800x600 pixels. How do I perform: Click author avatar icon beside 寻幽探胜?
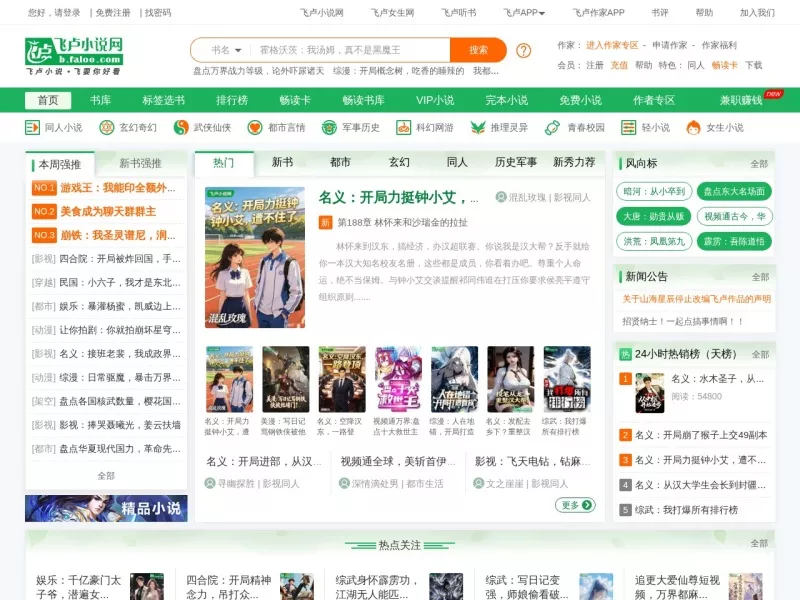[x=210, y=483]
